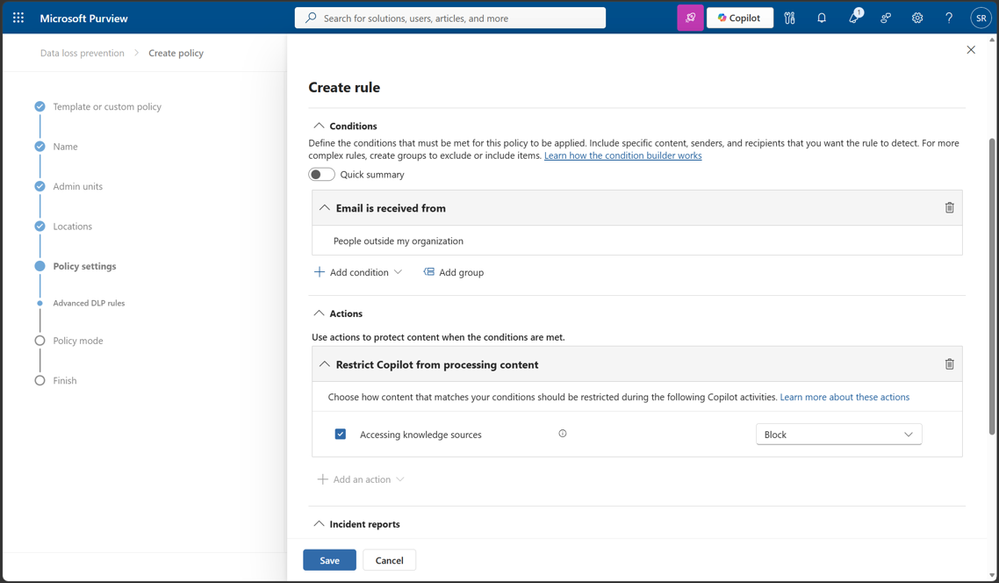The width and height of the screenshot is (999, 583).
Task: Uncheck Accessing knowledge sources checkbox
Action: click(x=340, y=434)
